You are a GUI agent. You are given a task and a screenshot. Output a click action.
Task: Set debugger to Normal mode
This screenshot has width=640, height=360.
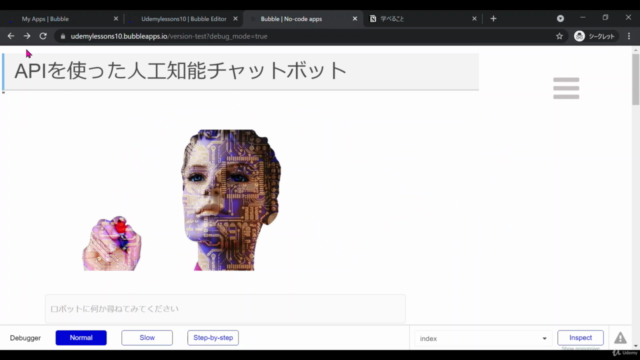pyautogui.click(x=81, y=338)
